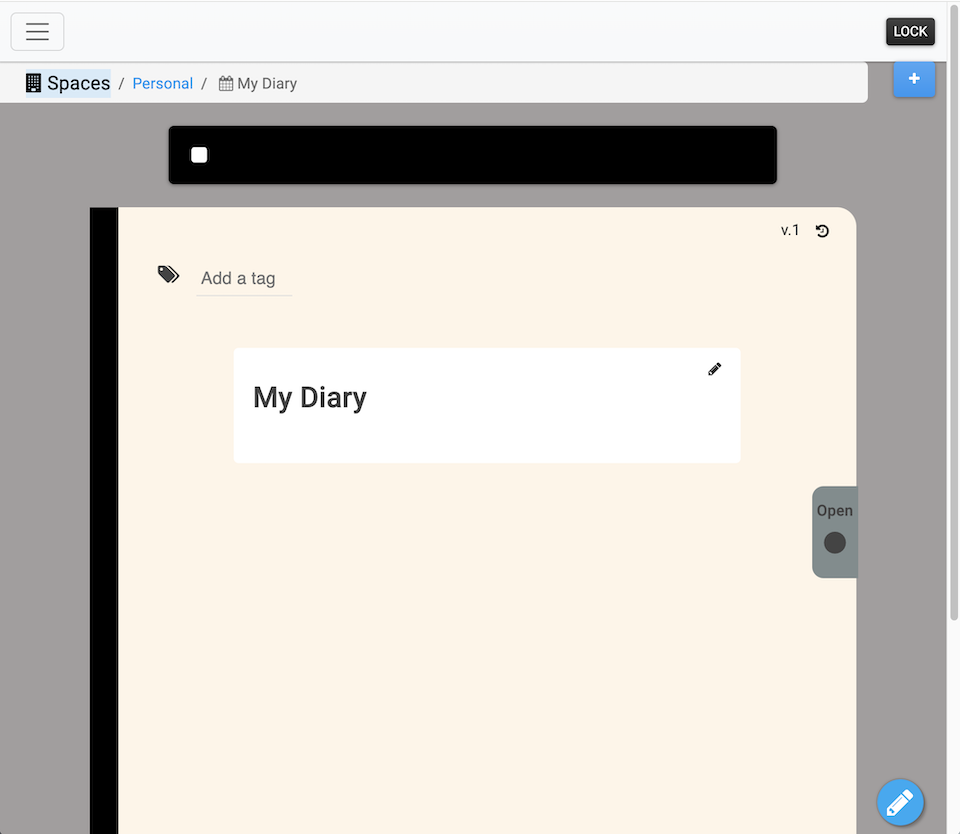
Task: Focus the Add a tag field
Action: [x=243, y=278]
